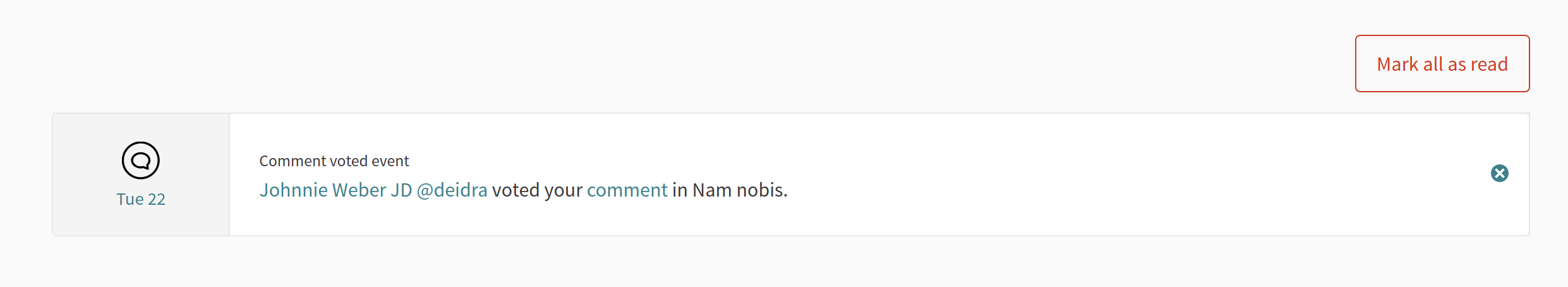The height and width of the screenshot is (287, 1568).
Task: Click the "Nam nobis." text
Action: coord(740,190)
